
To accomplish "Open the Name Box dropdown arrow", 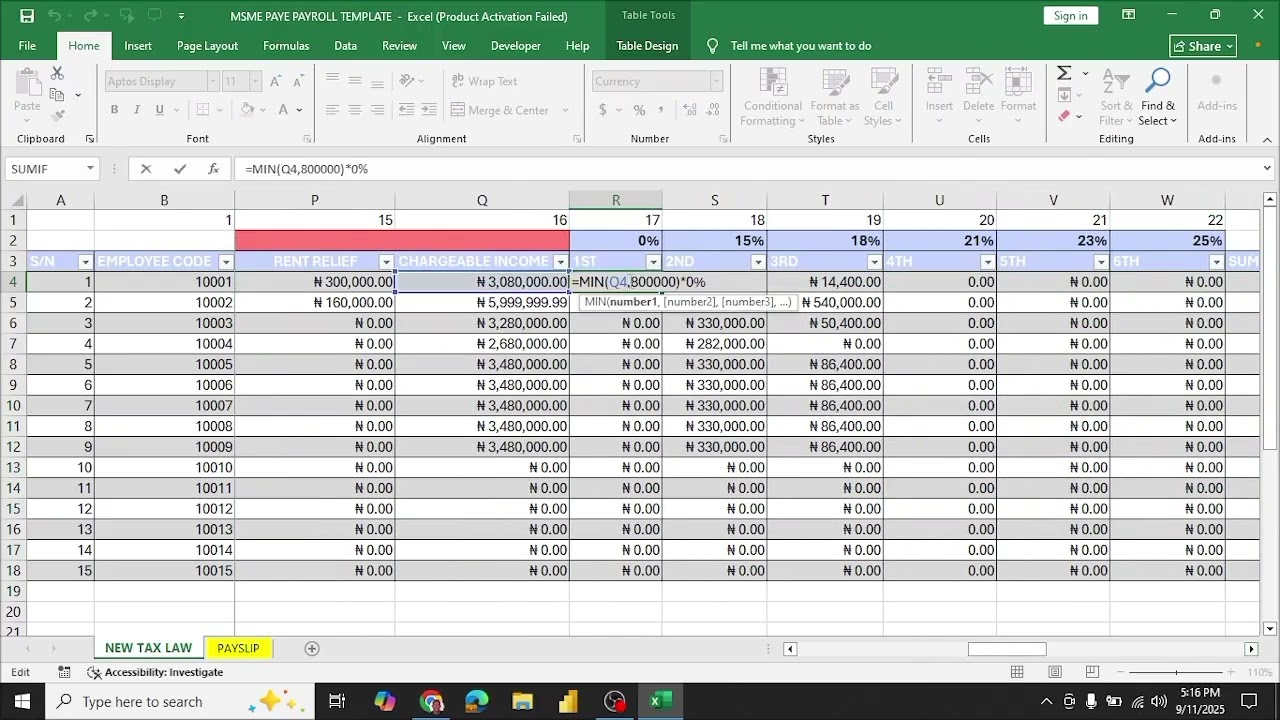I will (90, 169).
